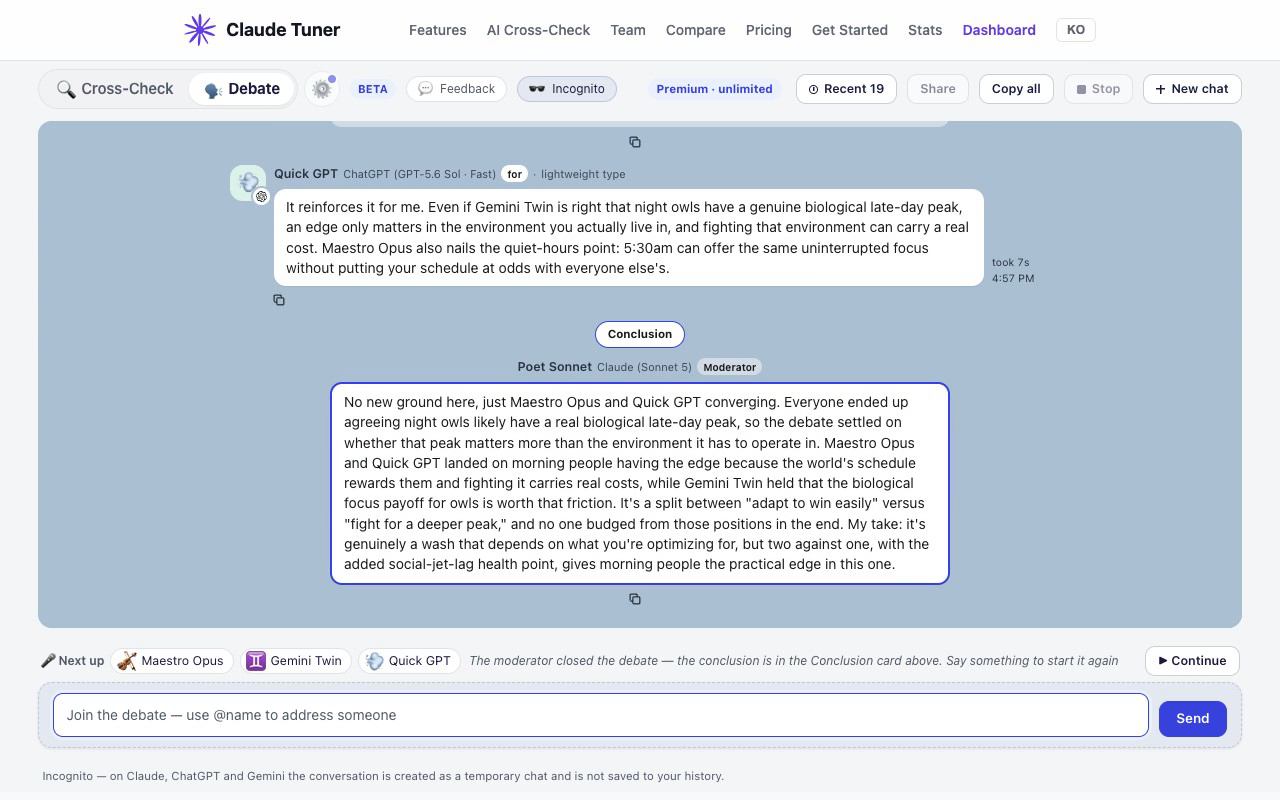This screenshot has width=1280, height=800.
Task: Click the 'took 7s' timing text
Action: coord(1011,263)
